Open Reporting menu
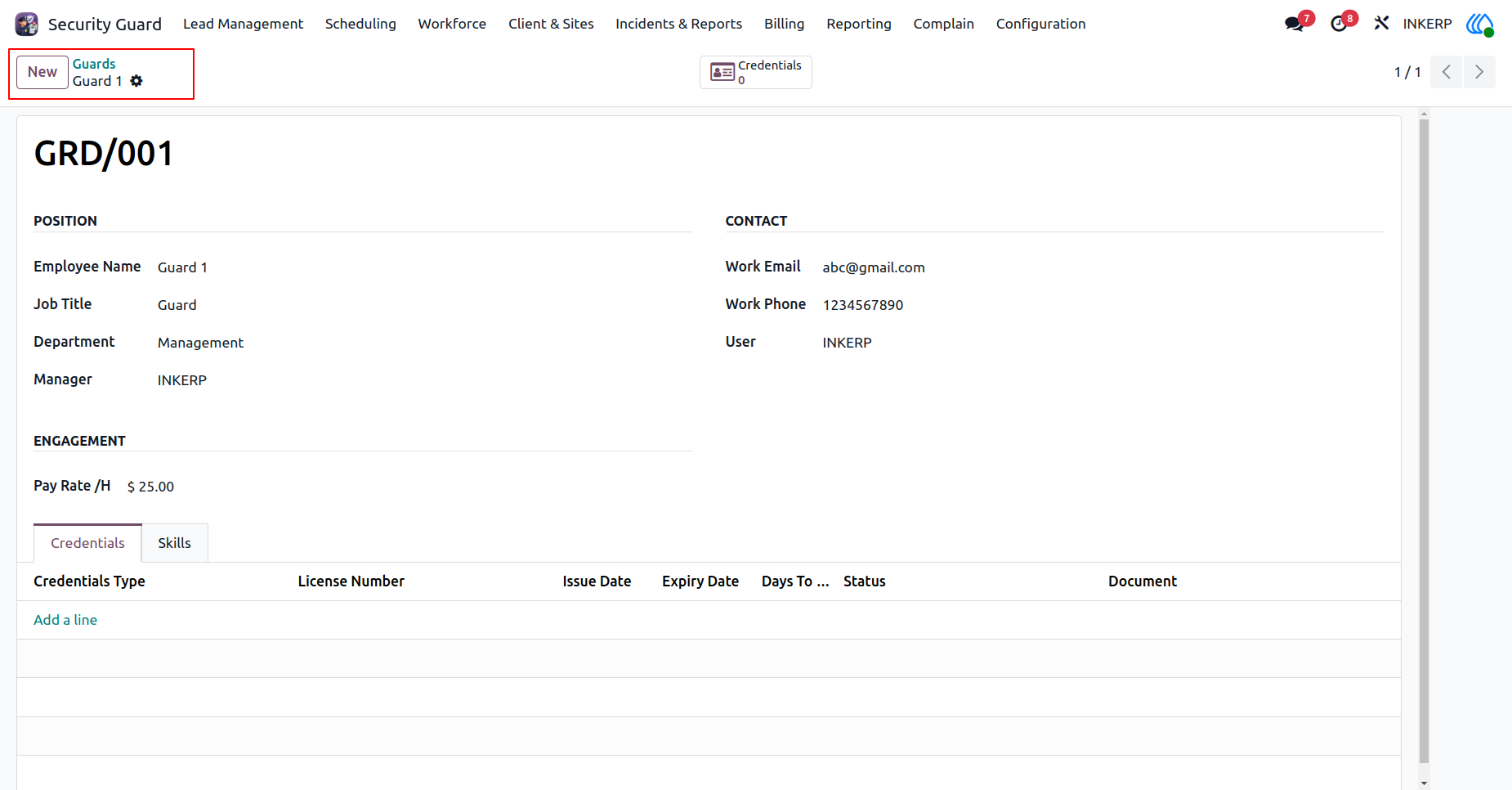Viewport: 1512px width, 790px height. pyautogui.click(x=859, y=24)
